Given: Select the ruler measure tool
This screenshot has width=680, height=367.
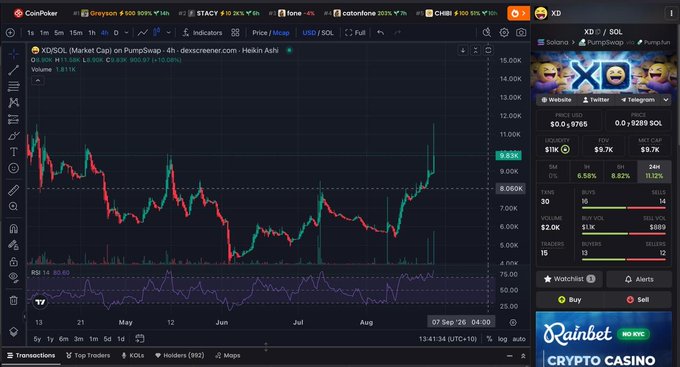Looking at the screenshot, I should coord(13,190).
